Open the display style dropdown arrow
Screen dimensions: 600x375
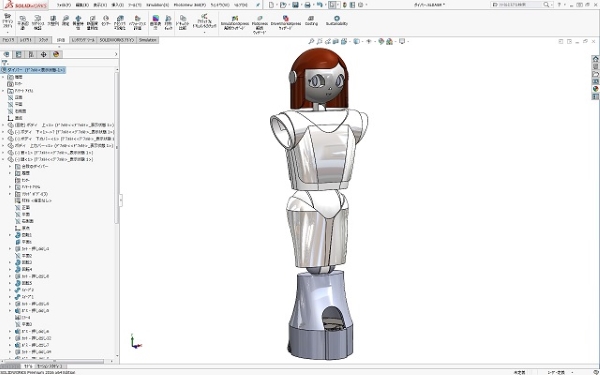(361, 41)
